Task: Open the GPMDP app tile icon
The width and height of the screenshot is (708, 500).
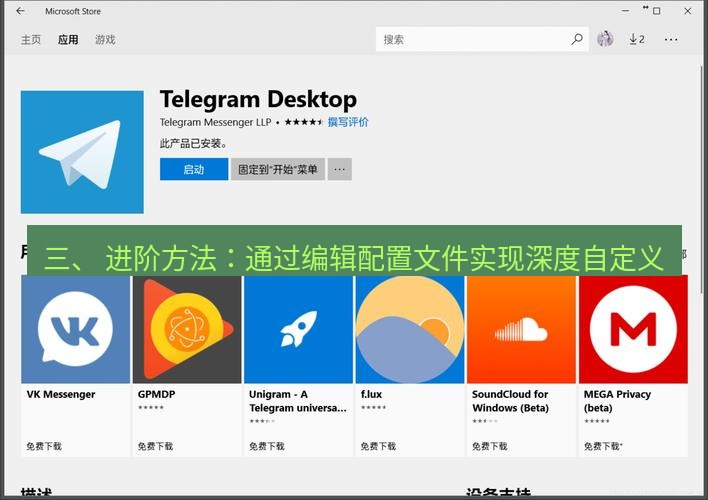Action: click(x=187, y=329)
